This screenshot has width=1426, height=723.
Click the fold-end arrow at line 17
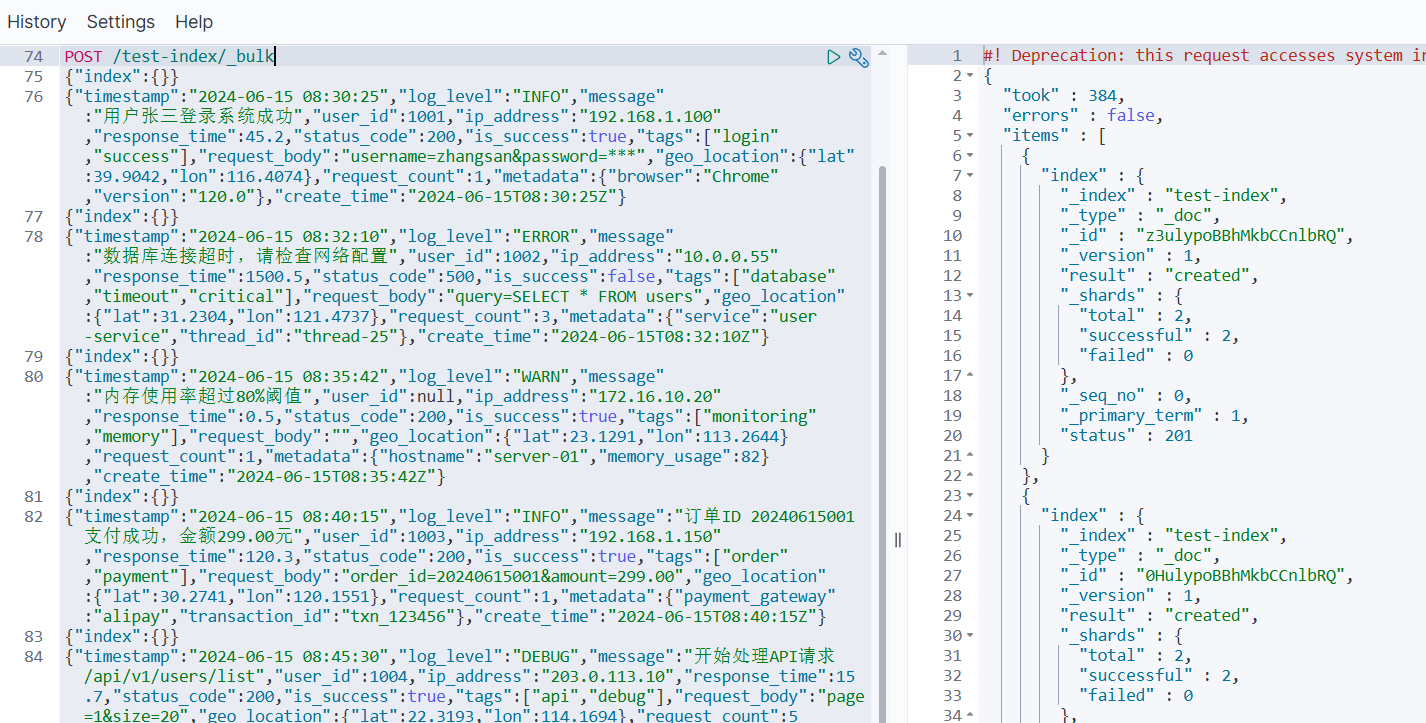coord(970,376)
